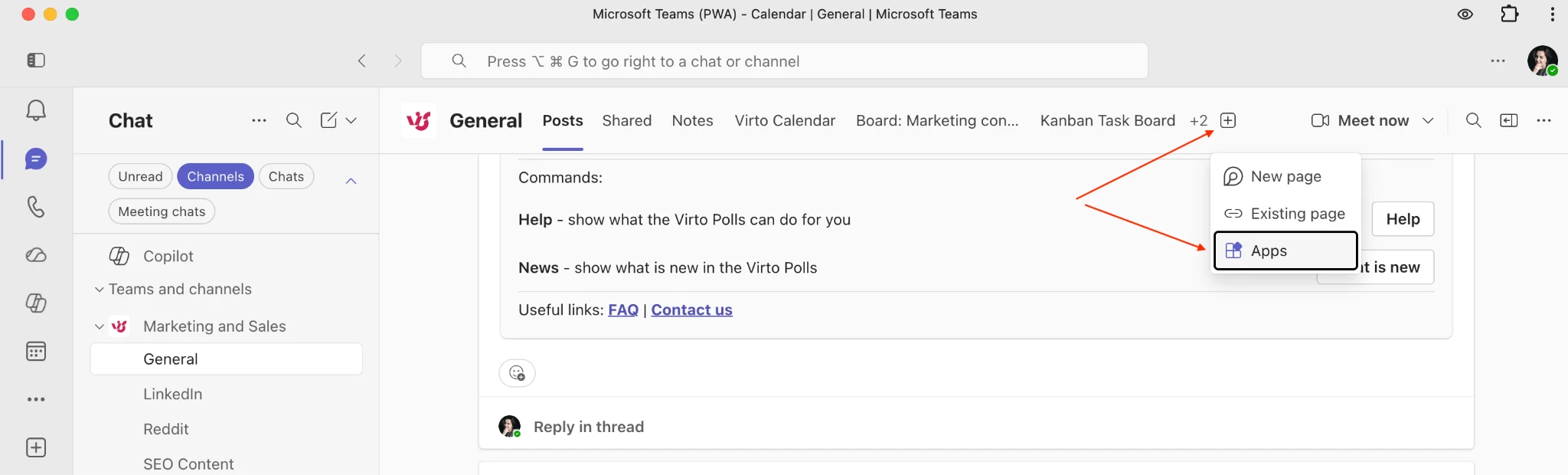Open the Kanban Task Board tab

click(x=1107, y=120)
